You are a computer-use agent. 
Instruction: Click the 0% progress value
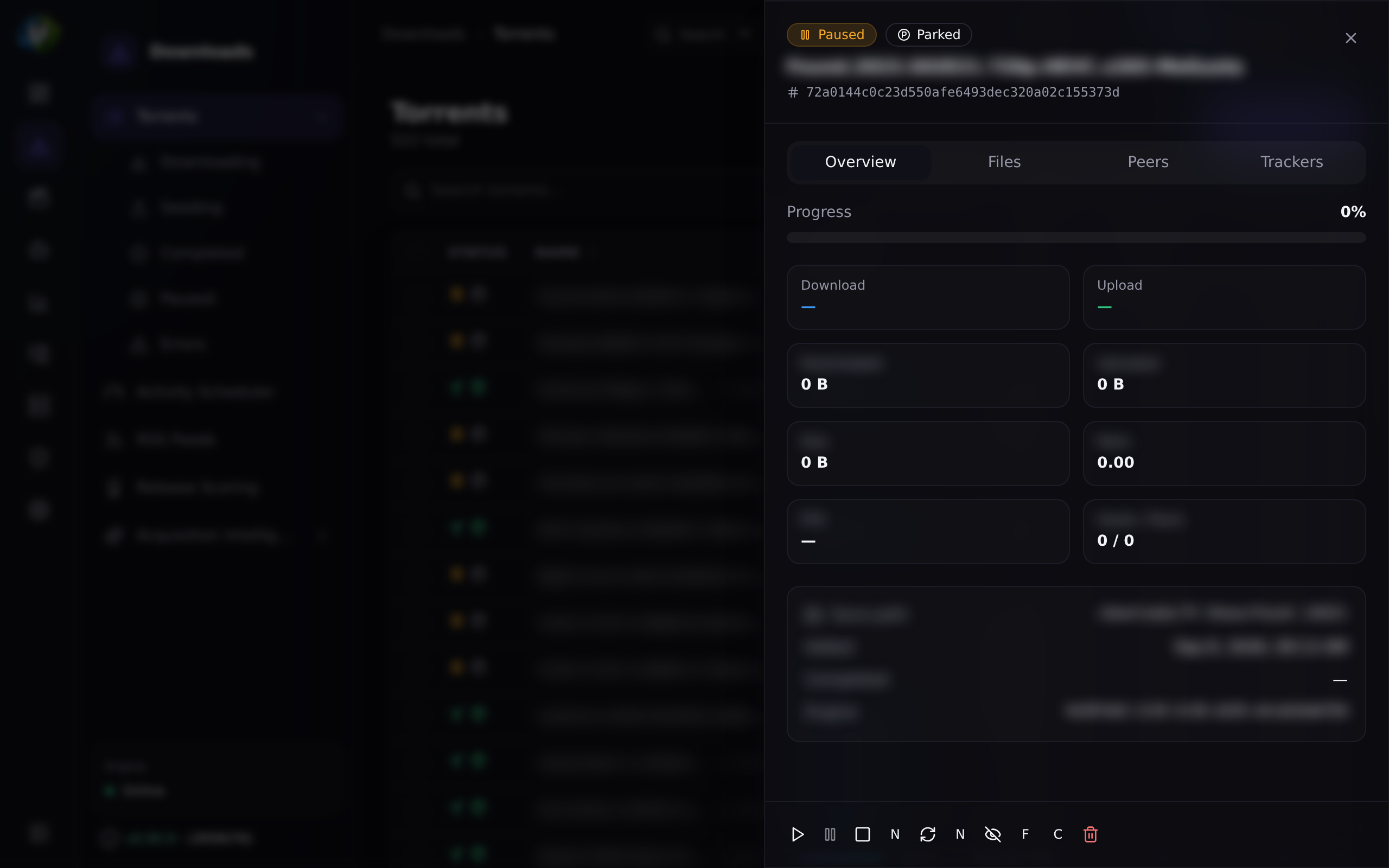tap(1353, 212)
